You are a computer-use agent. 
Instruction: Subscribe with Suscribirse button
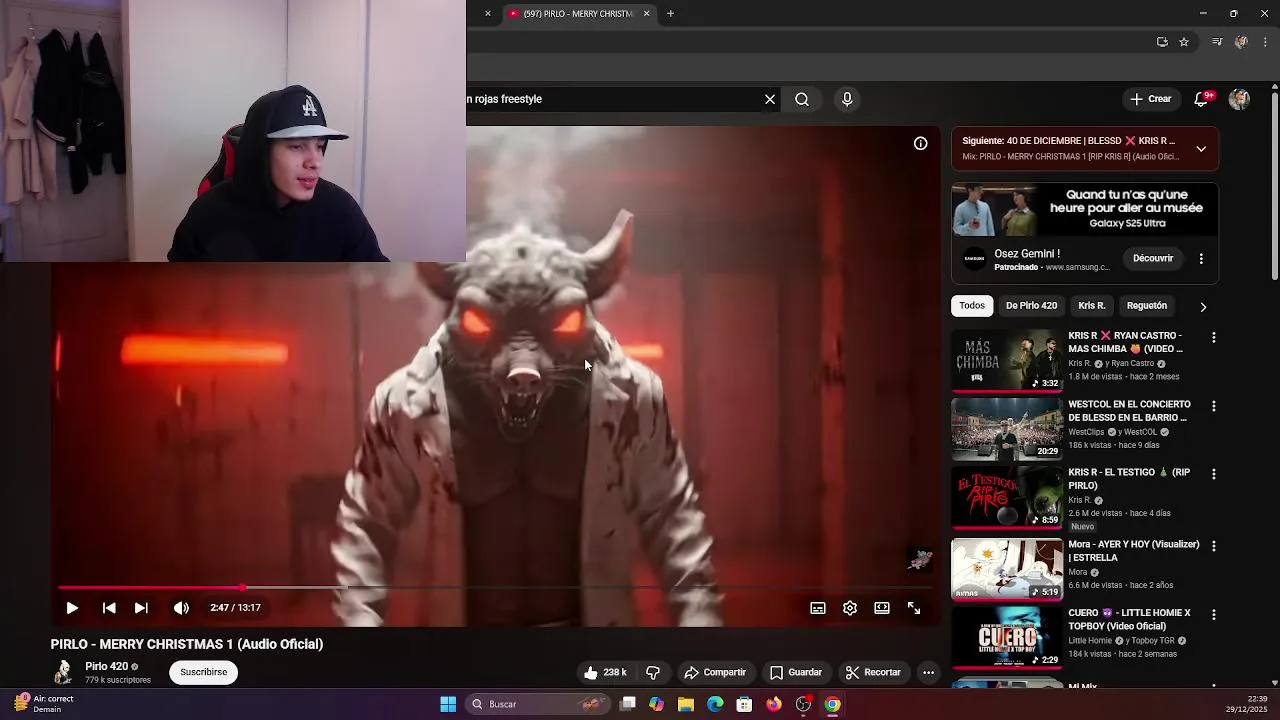(x=204, y=672)
